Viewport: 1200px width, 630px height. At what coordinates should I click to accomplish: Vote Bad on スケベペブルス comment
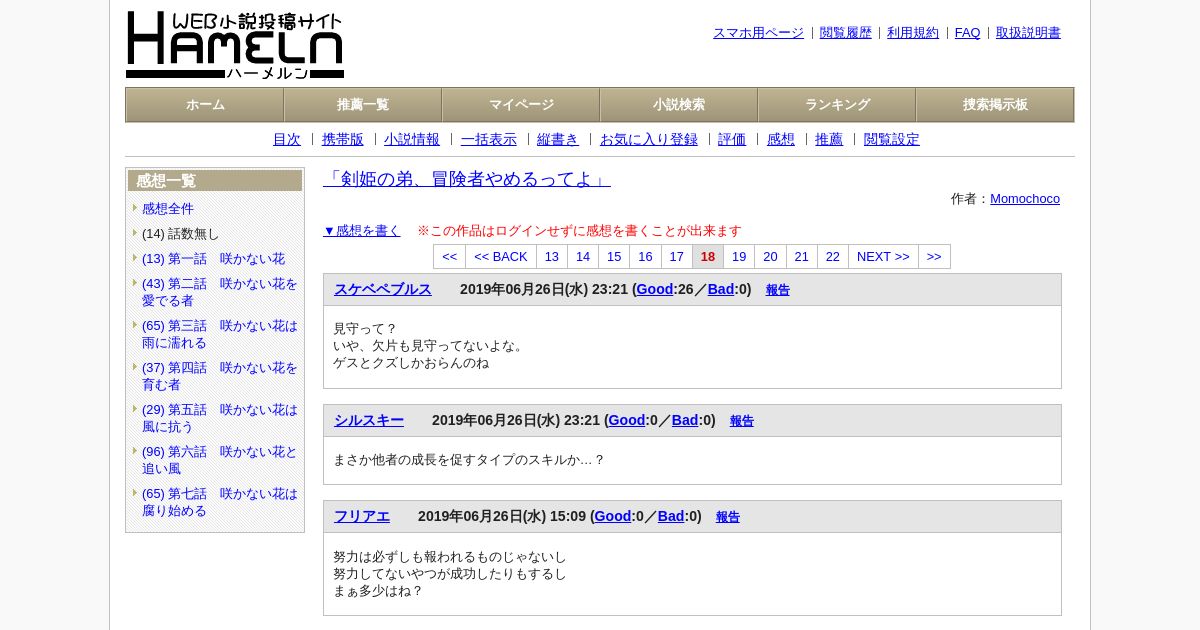(721, 289)
